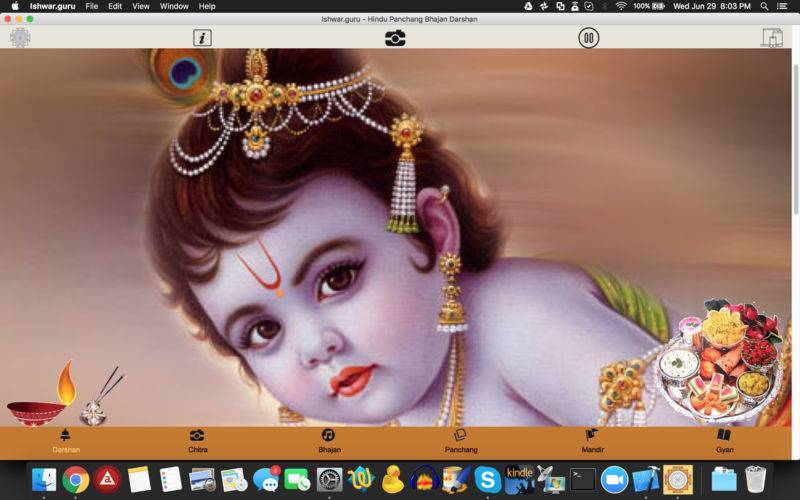This screenshot has height=500, width=800.
Task: Open the Help menu
Action: 207,6
